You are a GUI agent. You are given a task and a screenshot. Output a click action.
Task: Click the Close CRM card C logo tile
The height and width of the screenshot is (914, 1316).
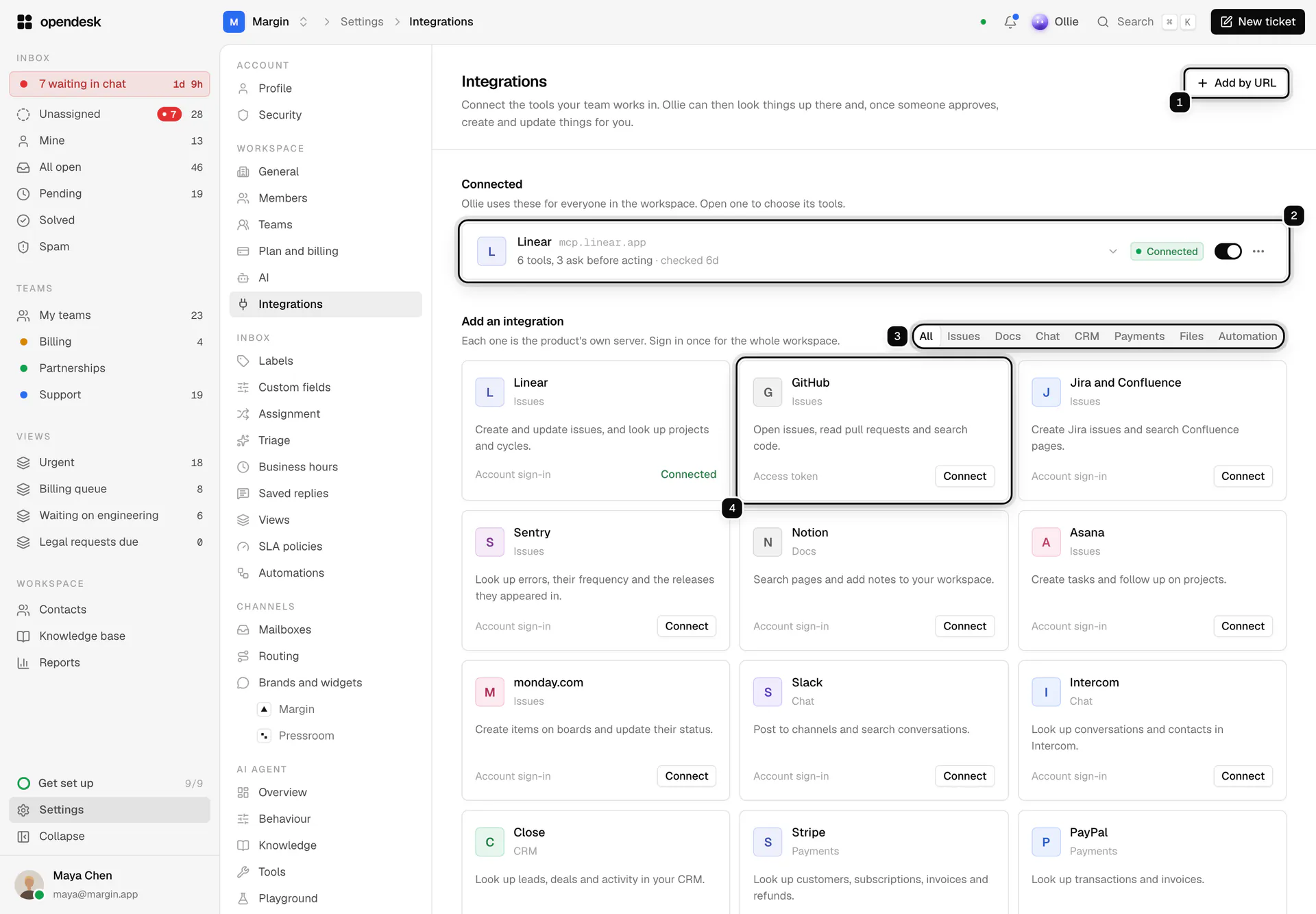pyautogui.click(x=489, y=842)
